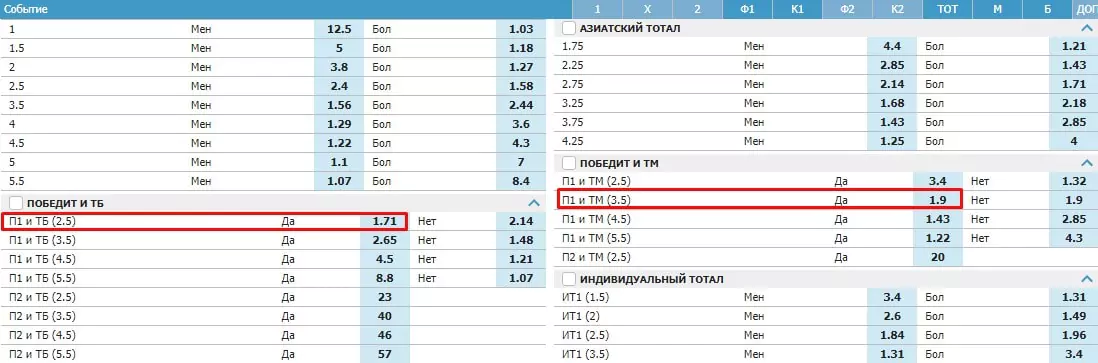Pick odds 2.4 for total 2.5 Мен

339,86
